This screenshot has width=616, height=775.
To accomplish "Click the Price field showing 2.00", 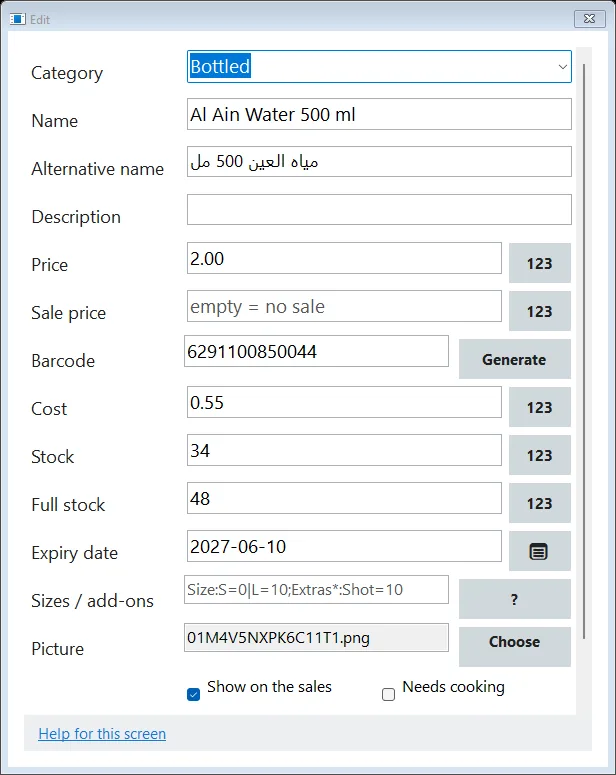I will click(344, 258).
